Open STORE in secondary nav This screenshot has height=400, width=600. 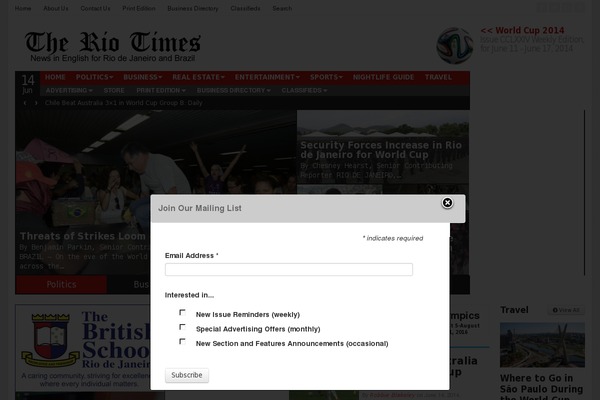114,91
